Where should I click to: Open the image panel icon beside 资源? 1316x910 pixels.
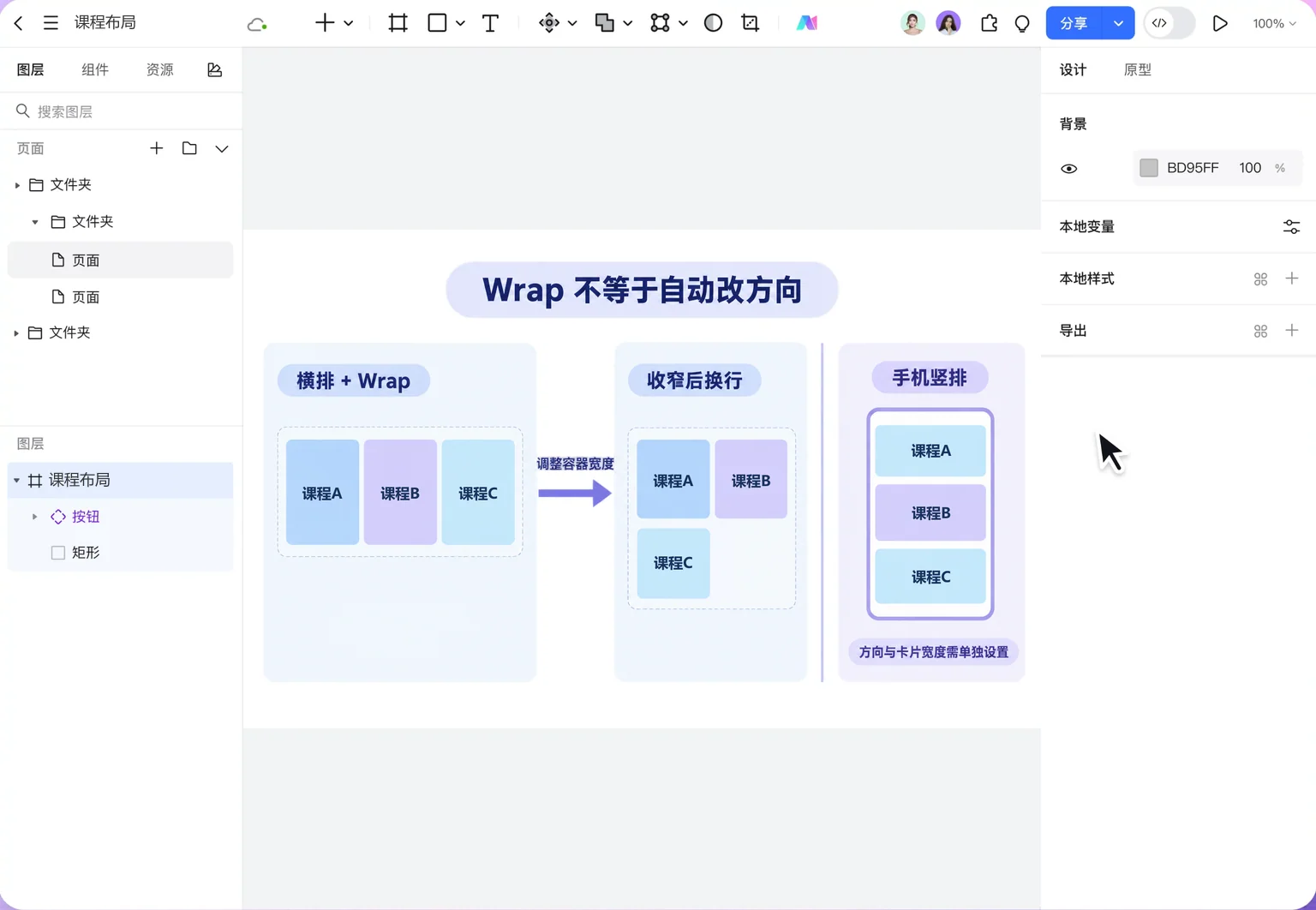point(214,69)
